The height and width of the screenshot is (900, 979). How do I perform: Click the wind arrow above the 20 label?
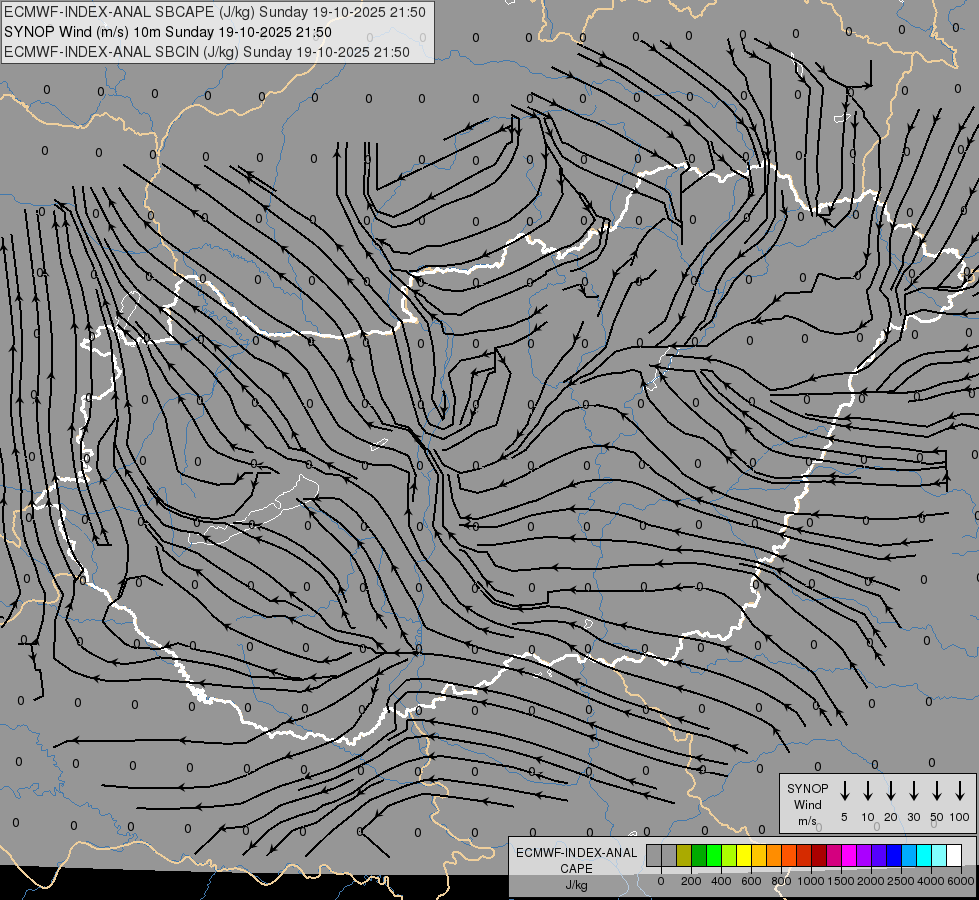891,791
